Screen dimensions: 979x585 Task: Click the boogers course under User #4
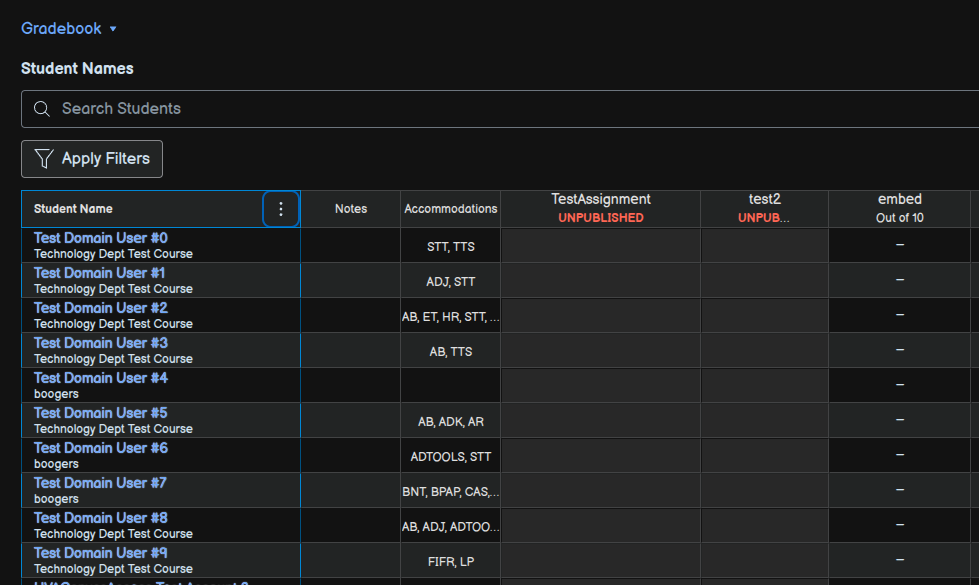56,394
